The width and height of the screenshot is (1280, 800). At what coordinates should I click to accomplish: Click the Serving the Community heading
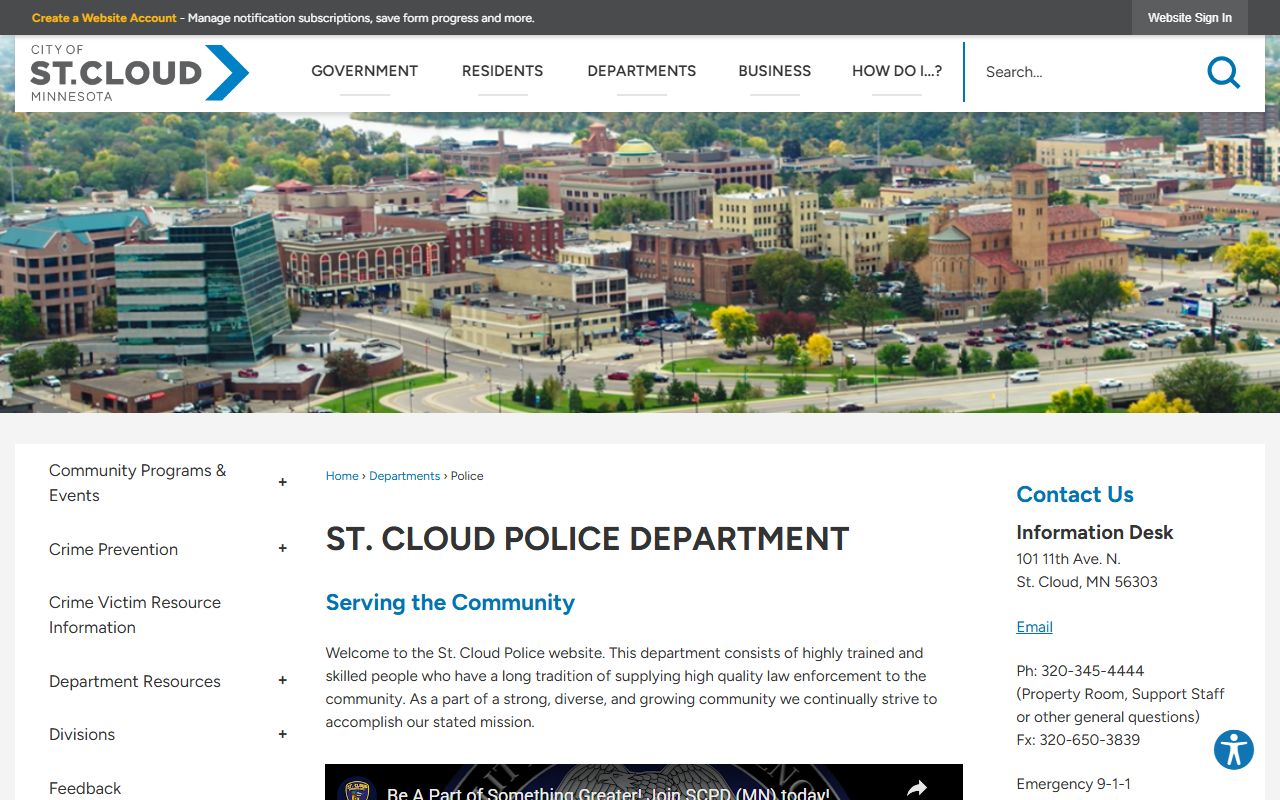(x=450, y=602)
